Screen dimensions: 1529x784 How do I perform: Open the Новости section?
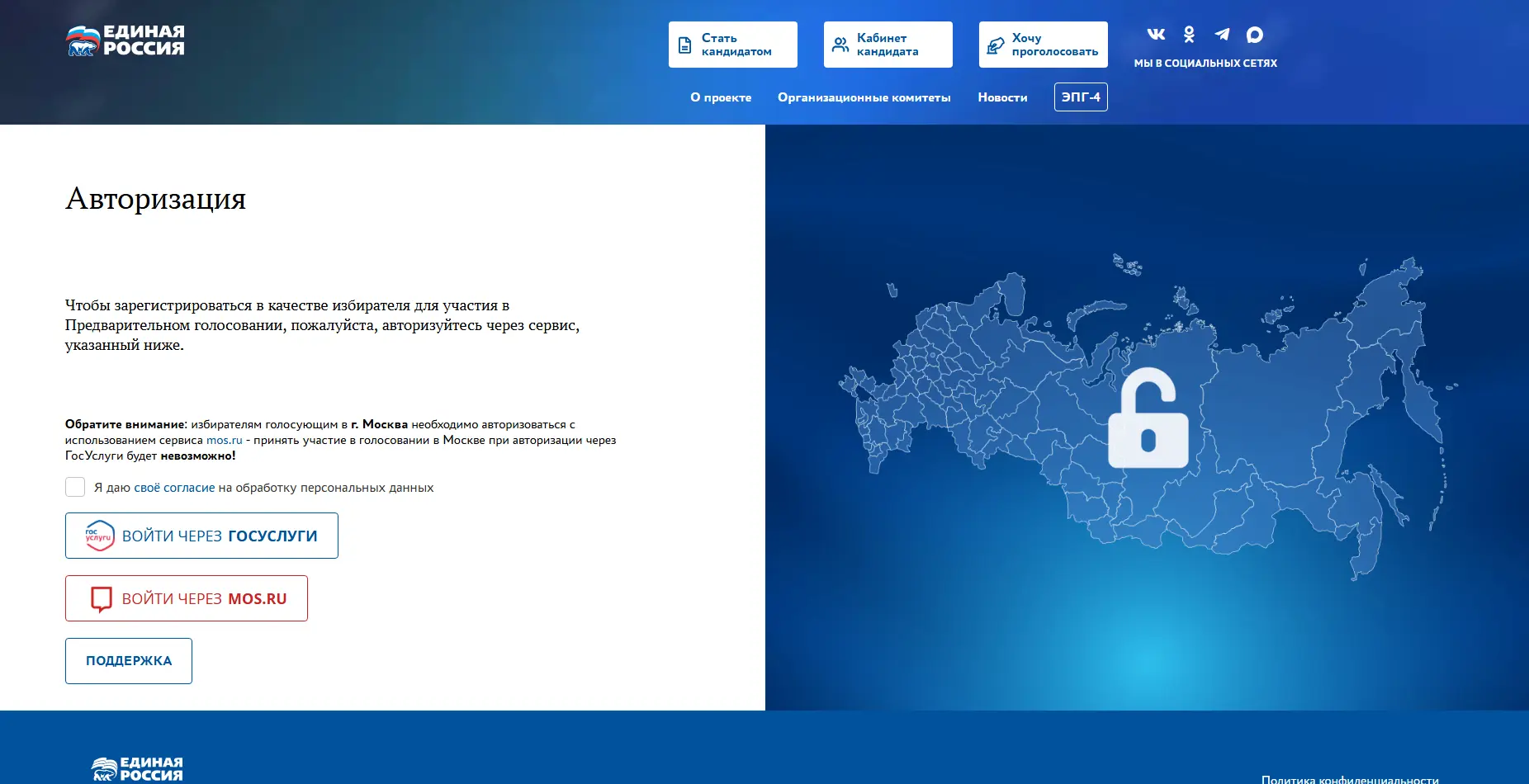click(1002, 97)
